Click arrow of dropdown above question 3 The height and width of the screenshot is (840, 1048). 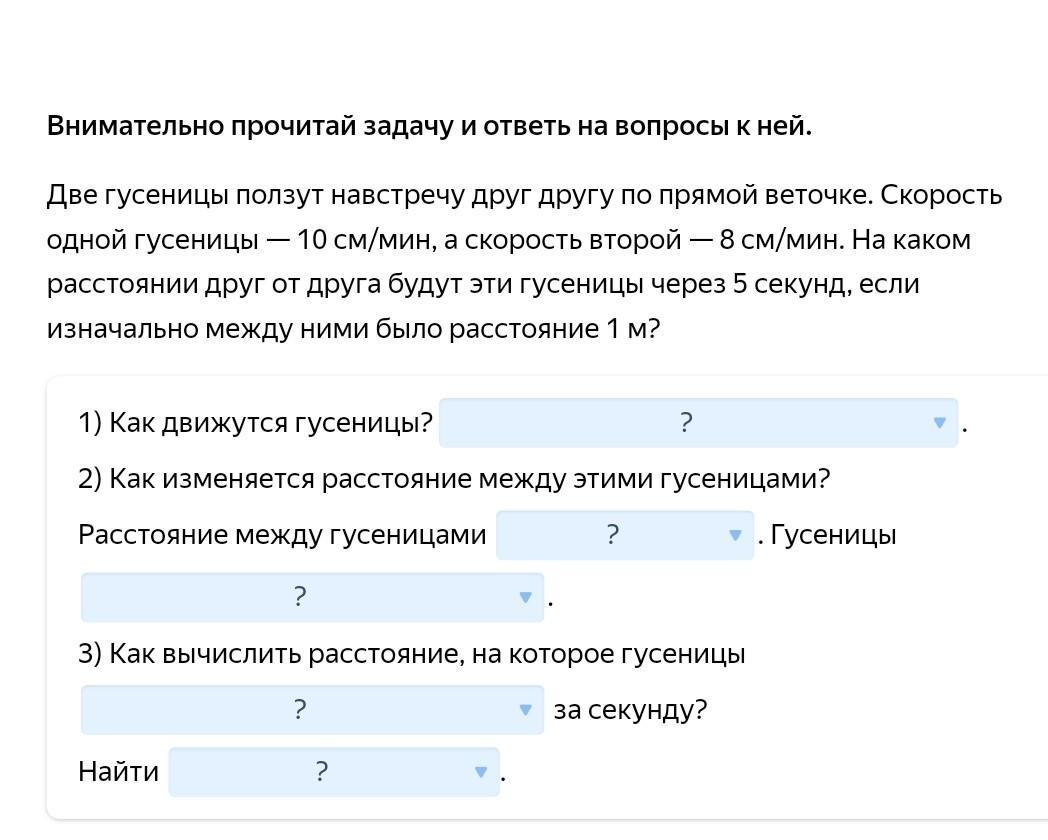525,597
